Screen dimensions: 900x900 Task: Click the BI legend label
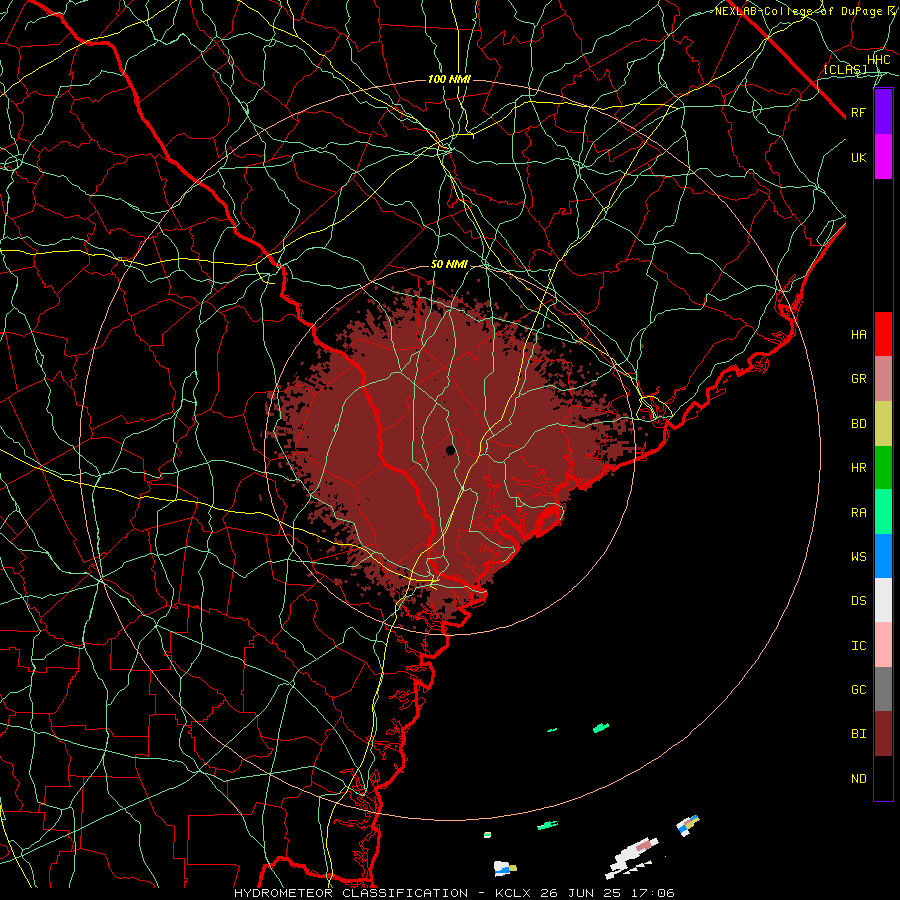[x=858, y=733]
